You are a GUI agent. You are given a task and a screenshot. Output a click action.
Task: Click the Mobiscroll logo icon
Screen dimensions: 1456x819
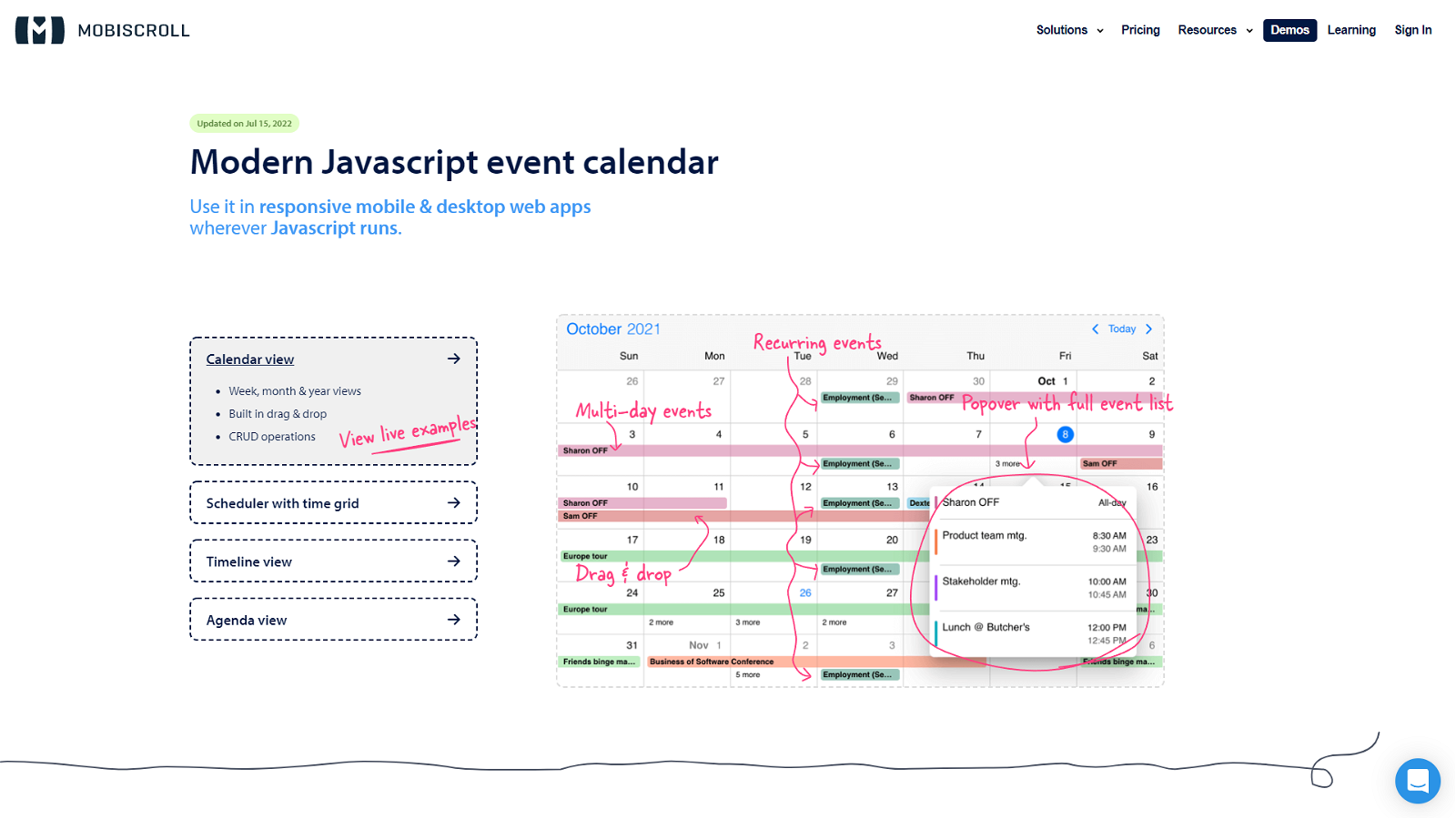coord(40,30)
